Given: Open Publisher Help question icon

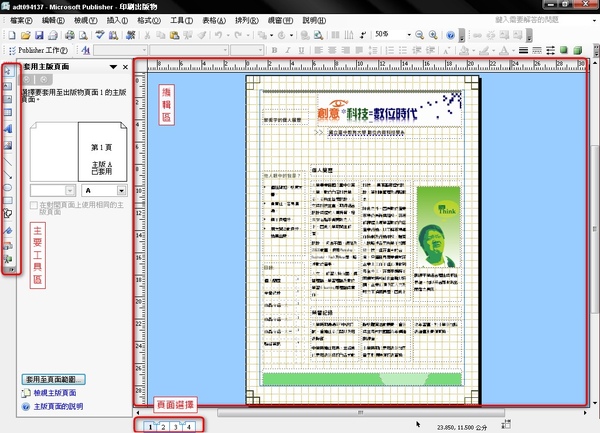Looking at the screenshot, I should pos(450,35).
